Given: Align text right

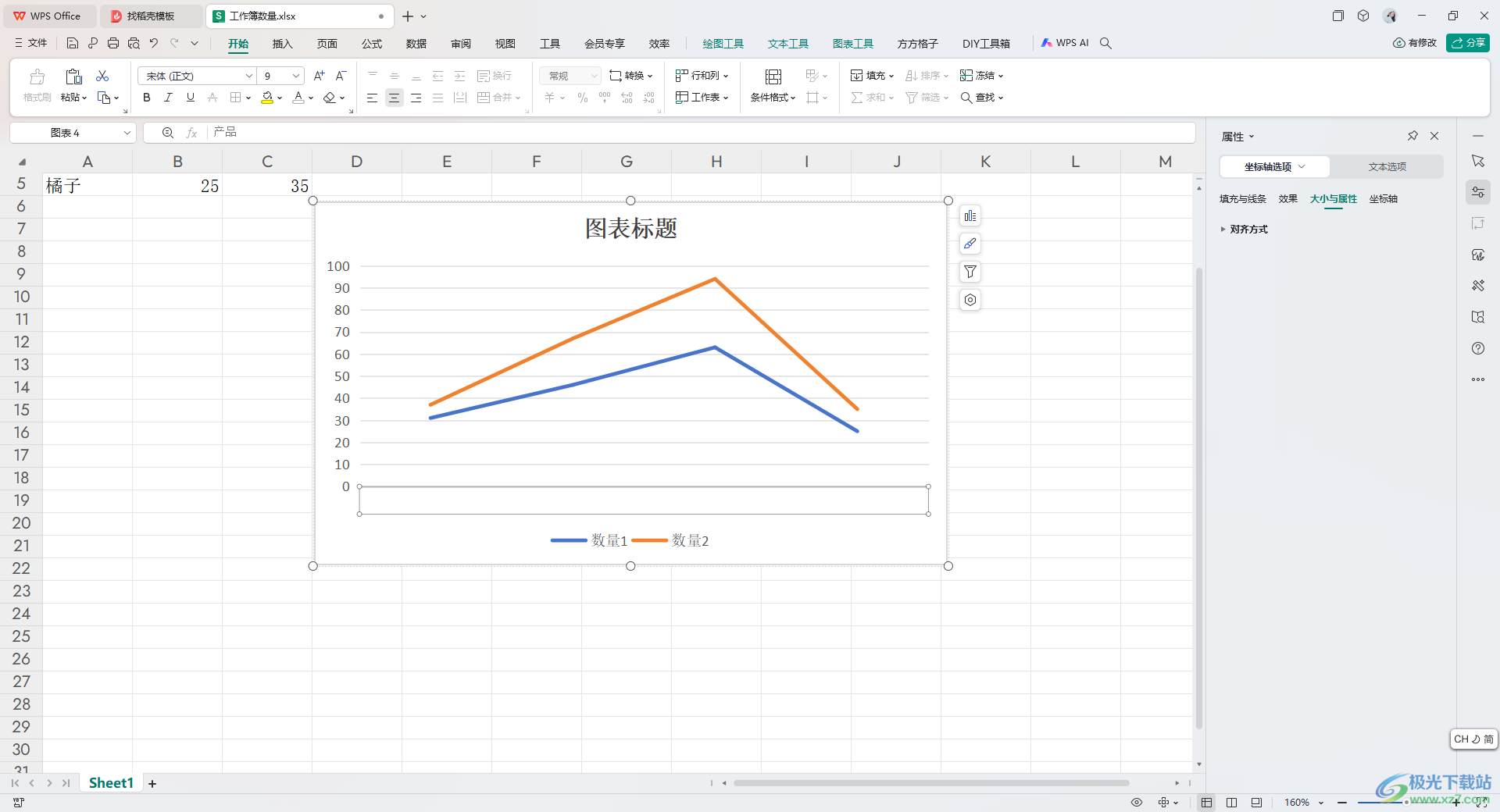Looking at the screenshot, I should pos(416,98).
